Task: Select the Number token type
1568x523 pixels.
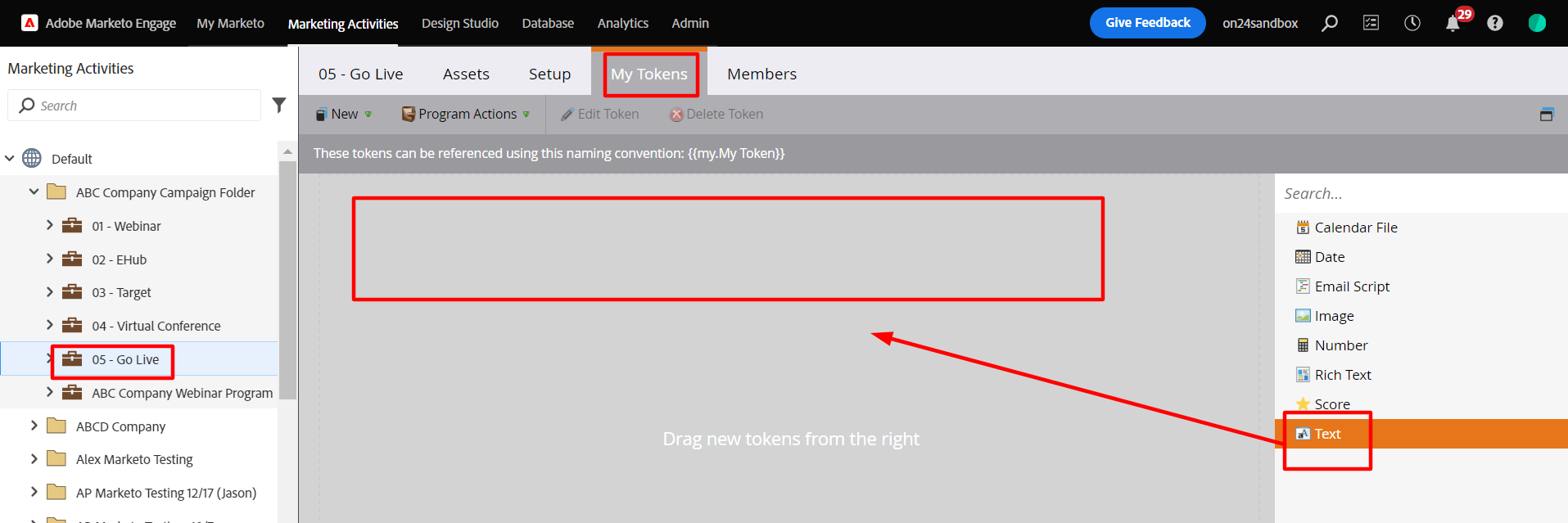Action: tap(1332, 345)
